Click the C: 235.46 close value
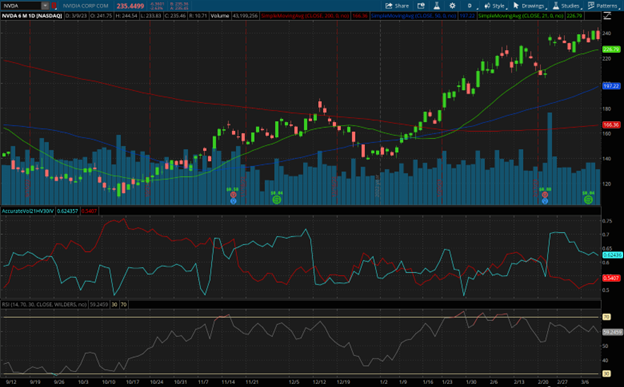 (x=176, y=16)
